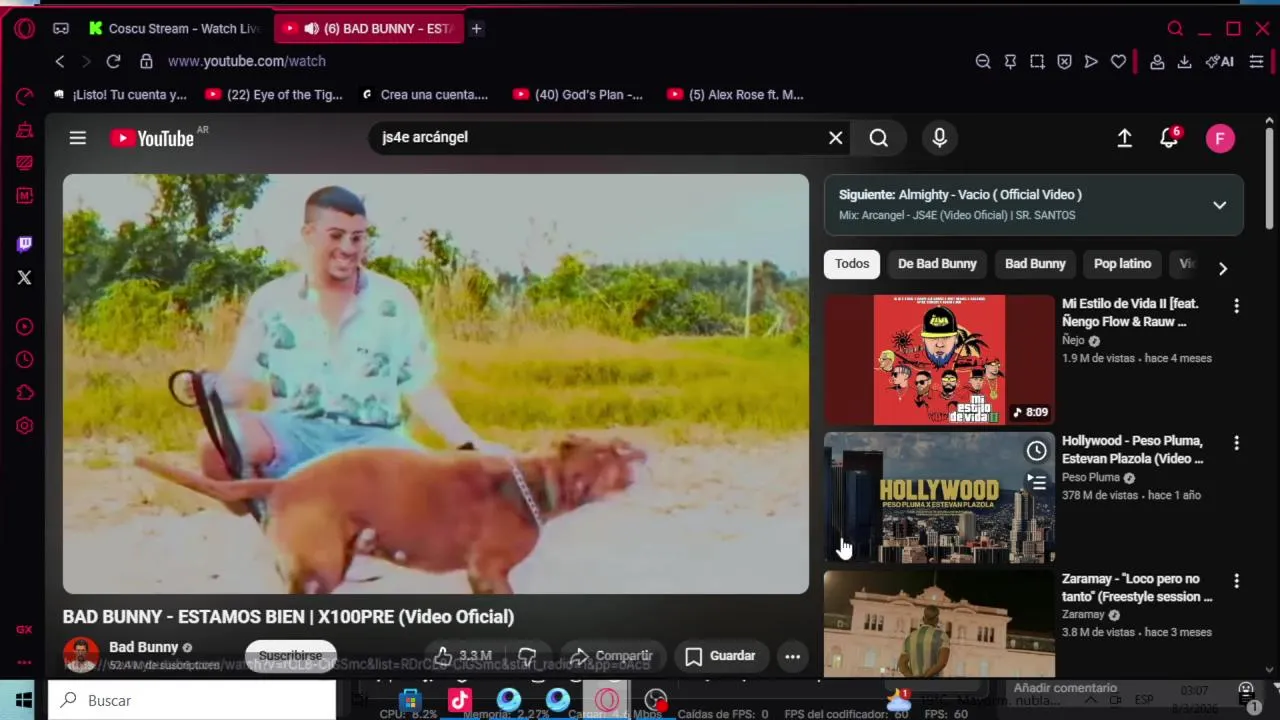Open the YouTube hamburger guide menu
Screen dimensions: 1280x720
(x=78, y=138)
